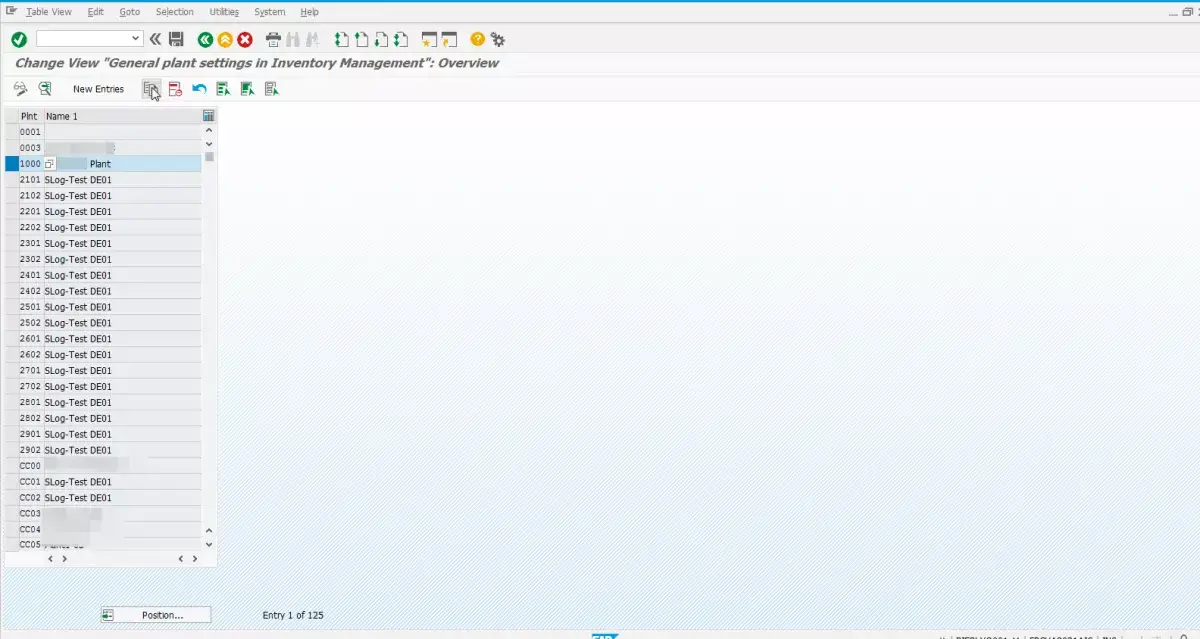Click the scroll-up arrow beside row 0001
Viewport: 1200px width, 639px height.
pyautogui.click(x=209, y=130)
